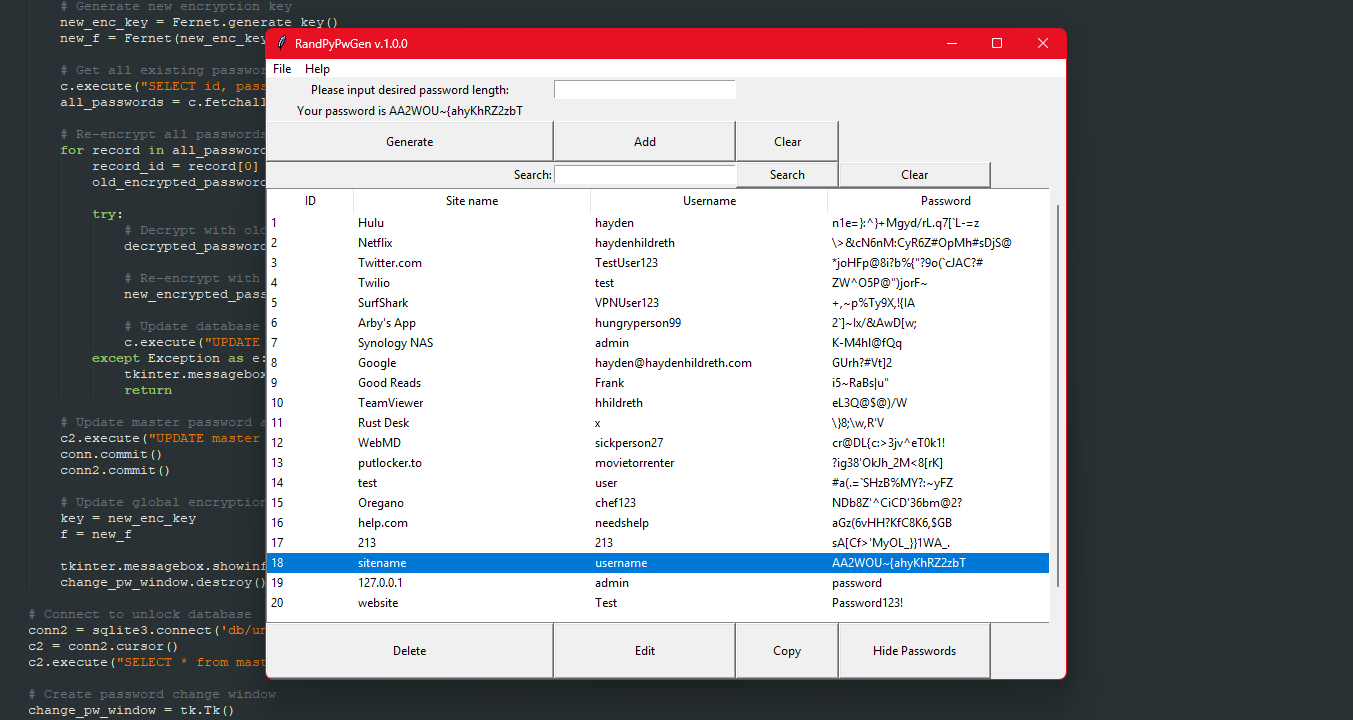Click the Generate button
Image resolution: width=1353 pixels, height=720 pixels.
point(410,142)
